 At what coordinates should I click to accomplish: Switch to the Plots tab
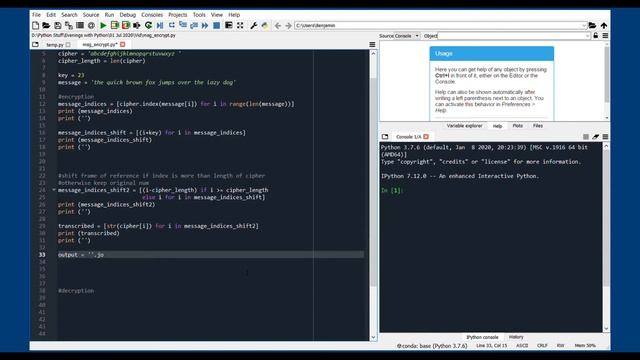(x=518, y=126)
